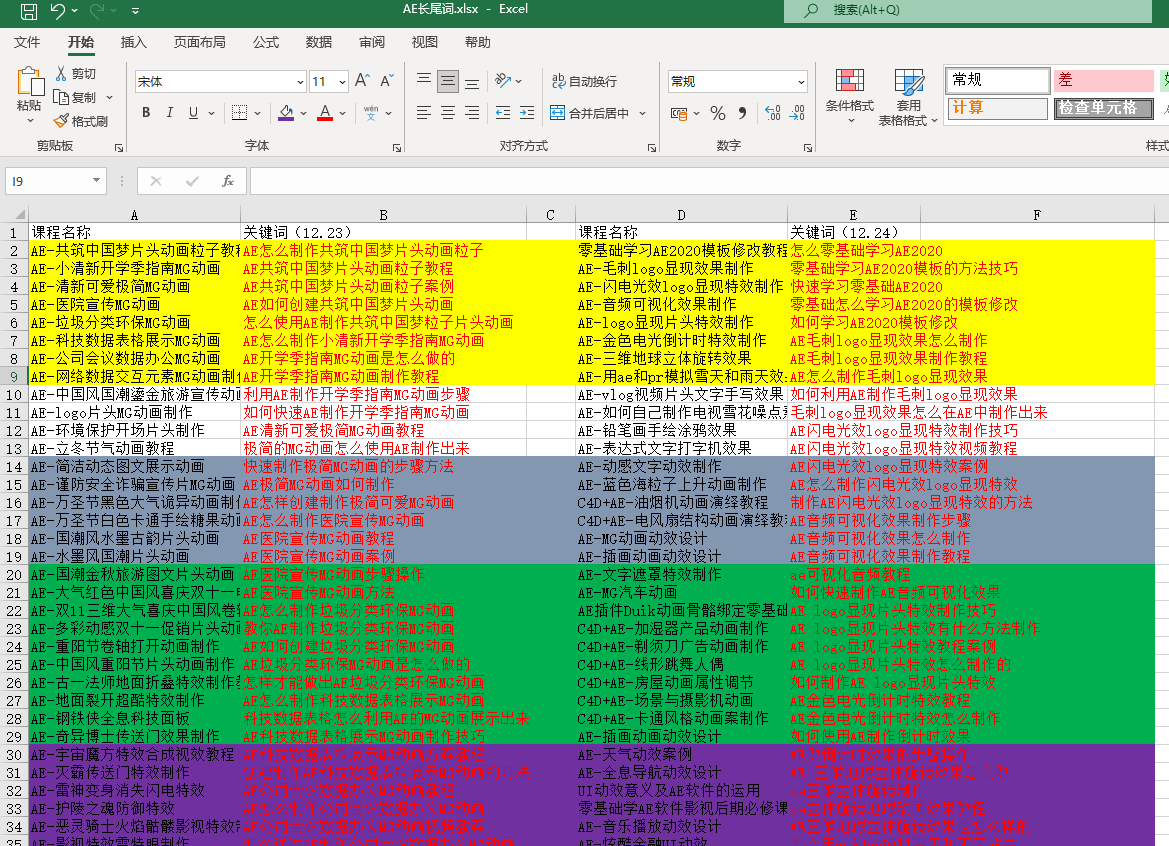Click the Cut scissors icon
1169x846 pixels.
coord(61,73)
